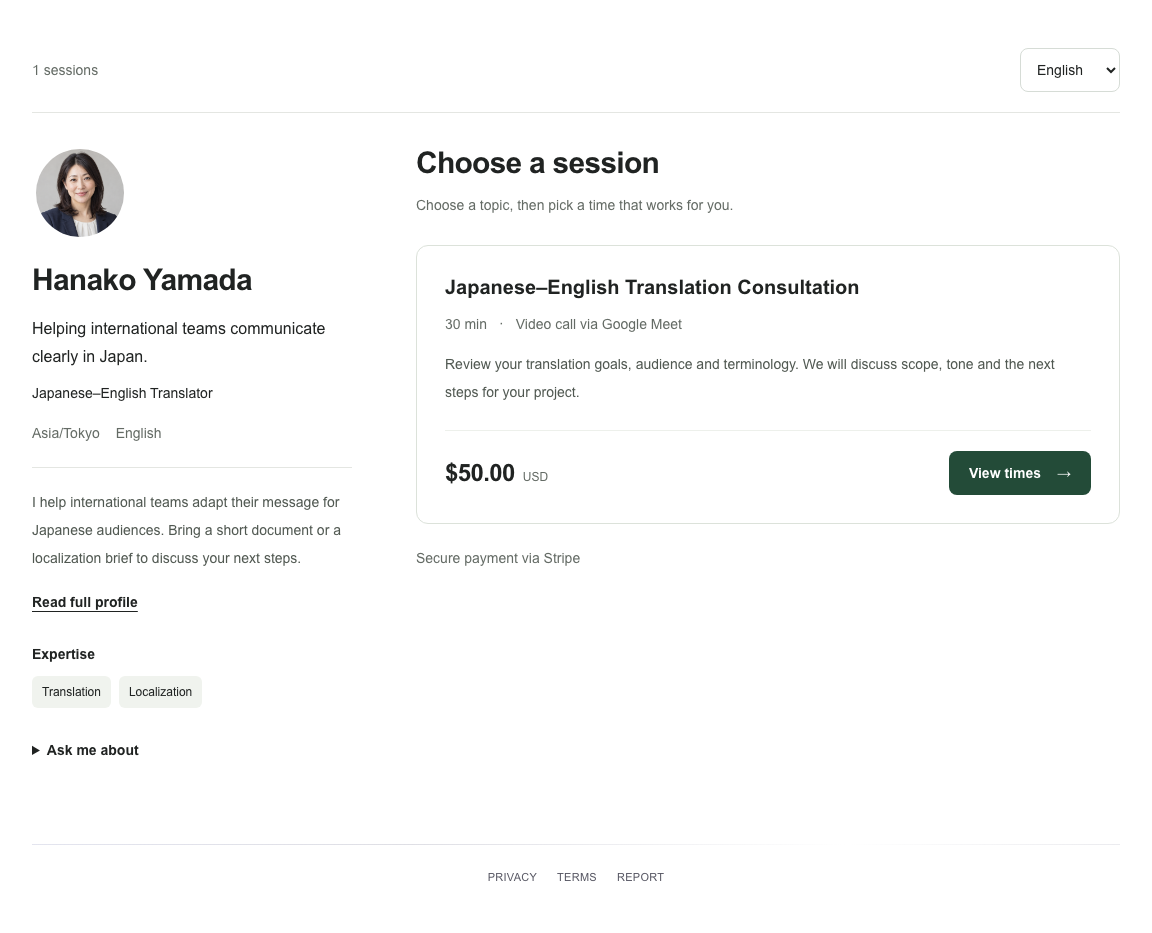Click the arrow icon on View times

click(x=1063, y=474)
